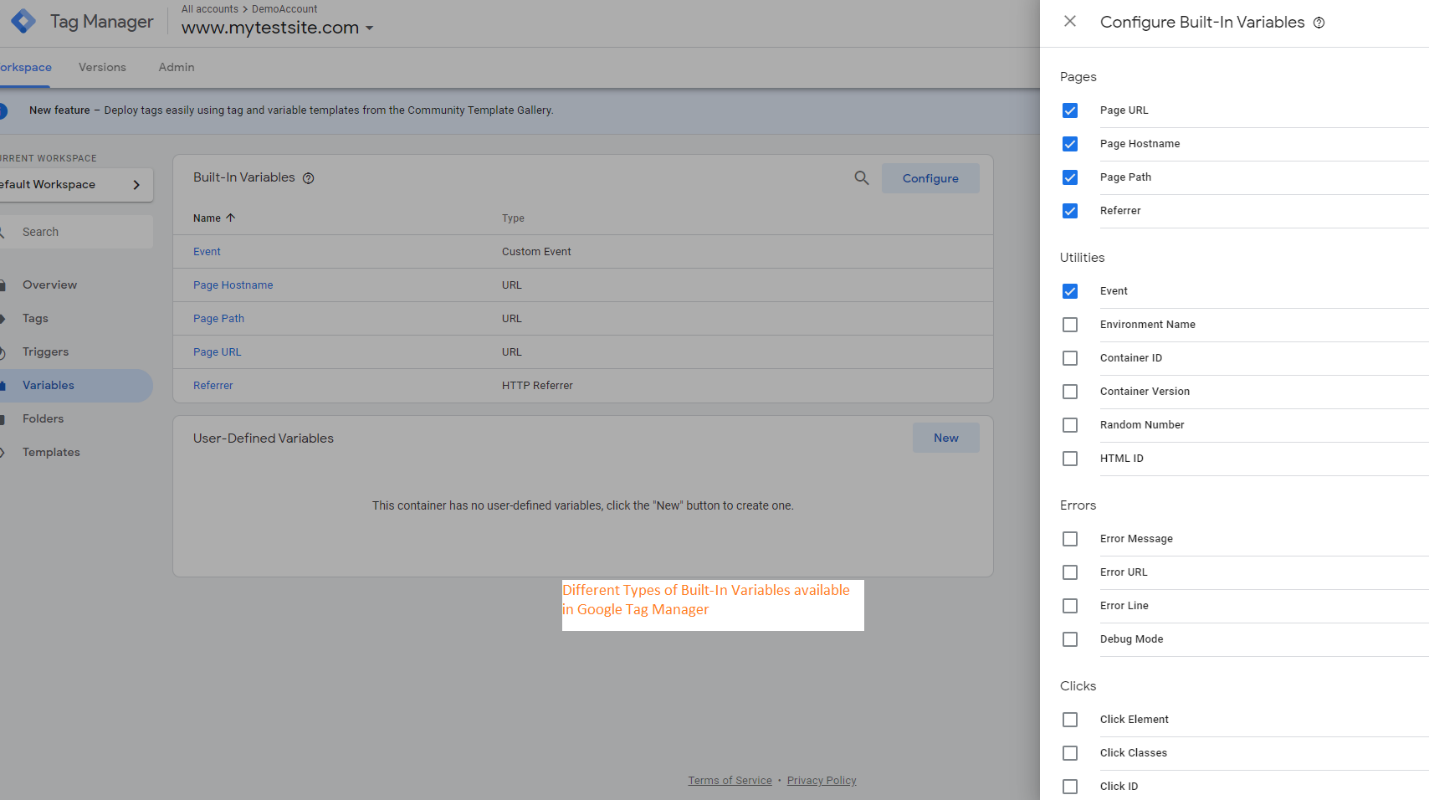Click All accounts in the breadcrumb
This screenshot has height=800, width=1429.
coord(208,9)
